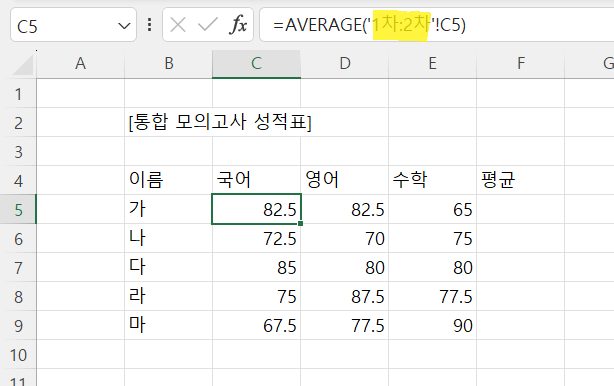This screenshot has height=386, width=614.
Task: Select row 3 header
Action: pos(18,152)
